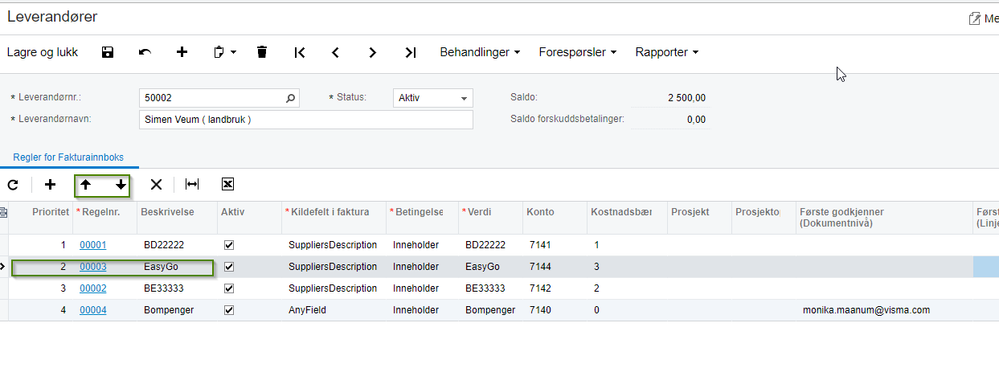This screenshot has width=999, height=380.
Task: Open rule link 00003
Action: [x=93, y=267]
